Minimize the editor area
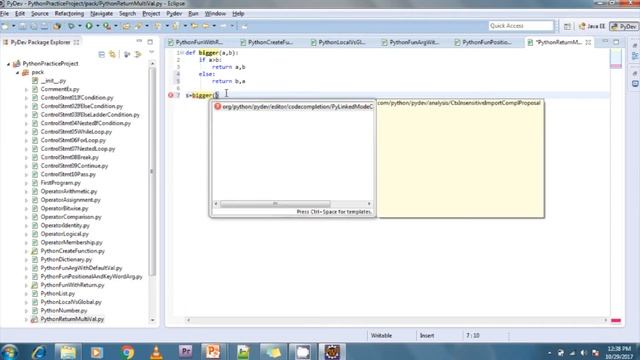640x360 pixels. tap(605, 42)
